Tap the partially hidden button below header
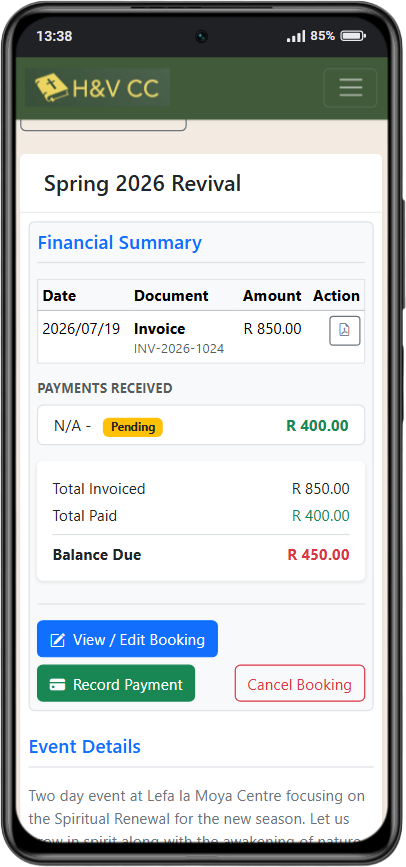This screenshot has height=867, width=406. 103,125
